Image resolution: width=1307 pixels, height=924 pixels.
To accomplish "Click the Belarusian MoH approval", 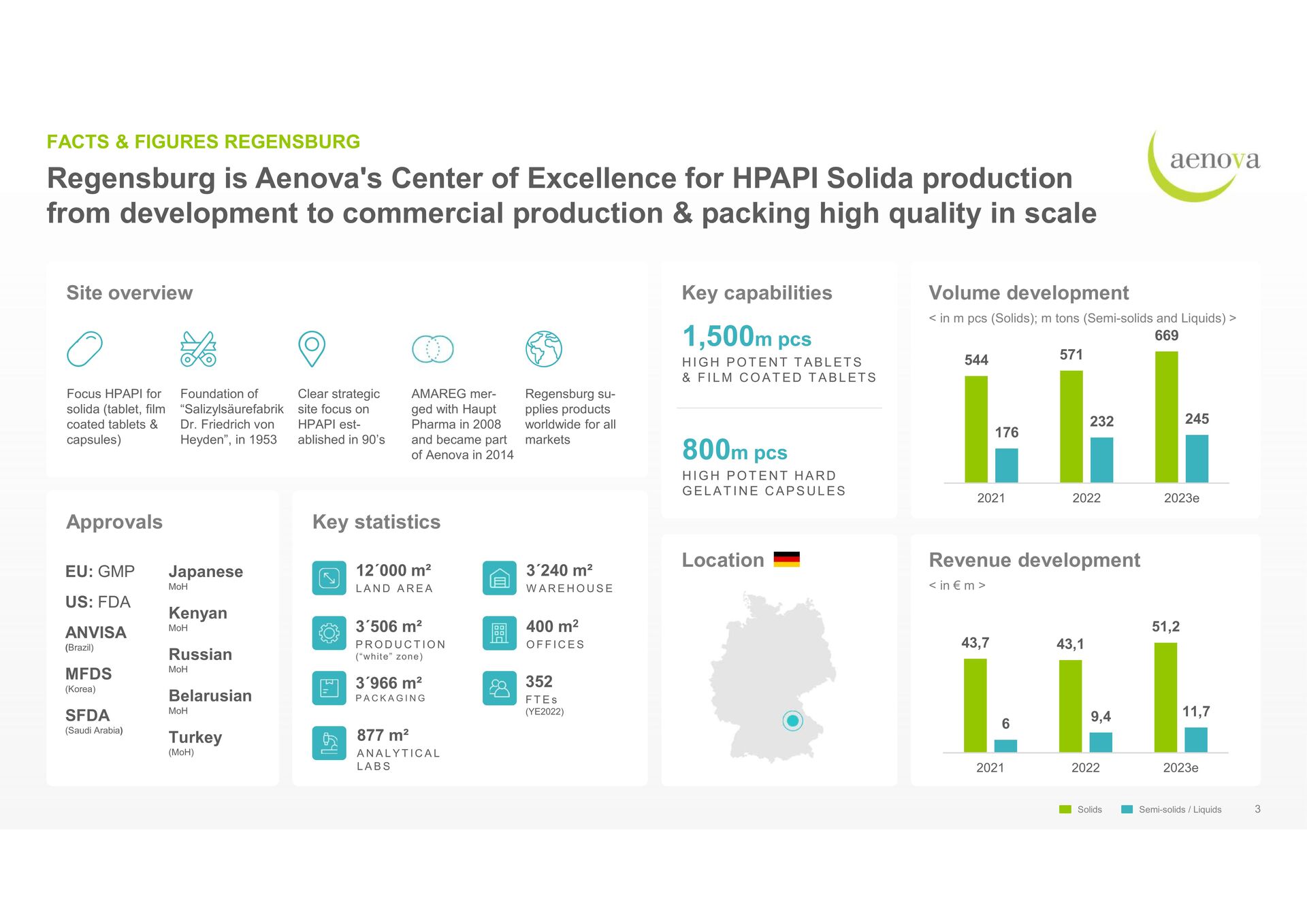I will (210, 702).
